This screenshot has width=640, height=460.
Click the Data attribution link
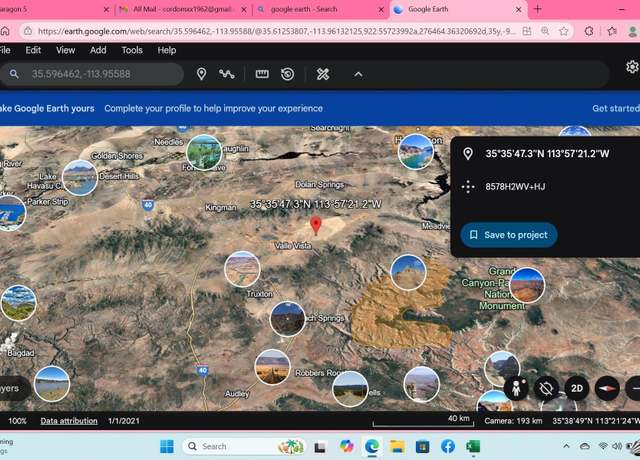[x=69, y=421]
